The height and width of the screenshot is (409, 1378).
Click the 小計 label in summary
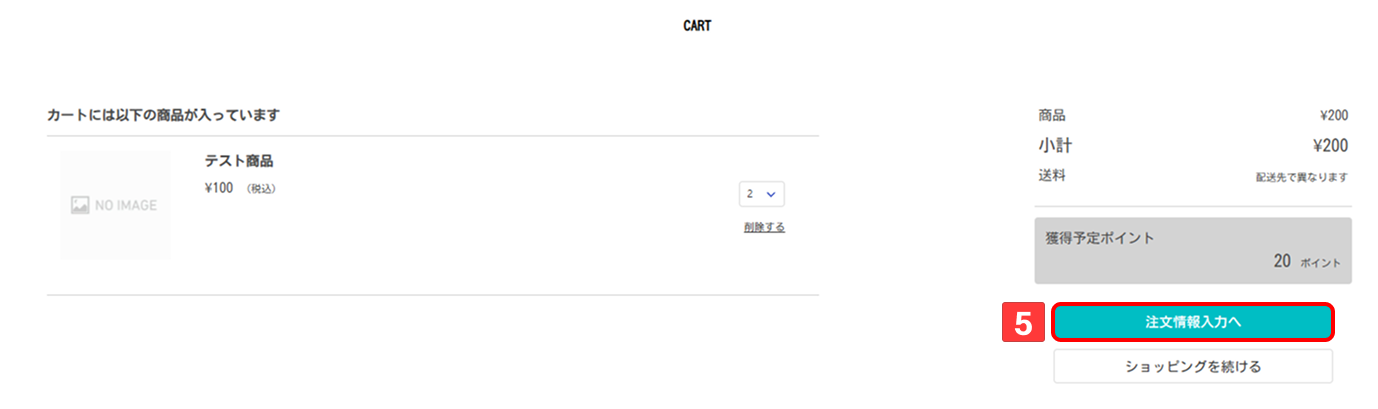(x=1055, y=146)
